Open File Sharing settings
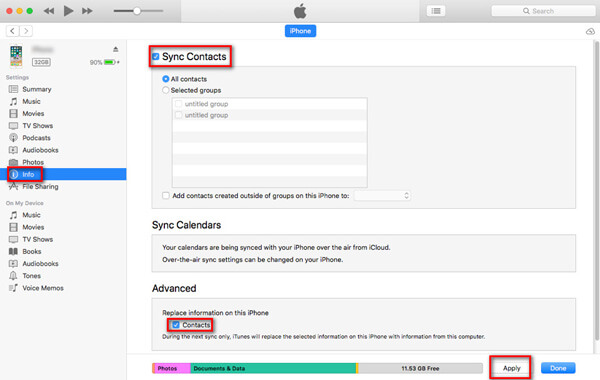 (40, 186)
